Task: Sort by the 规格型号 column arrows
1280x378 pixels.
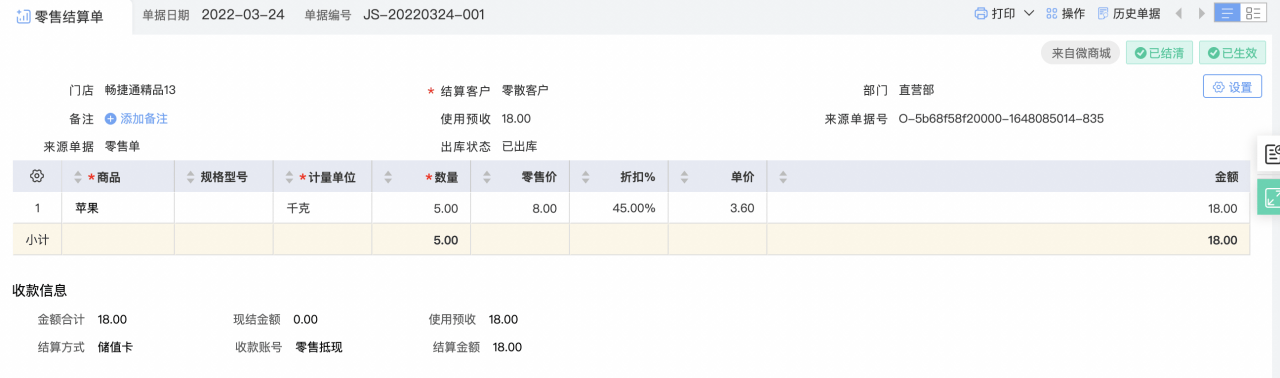Action: pyautogui.click(x=190, y=177)
